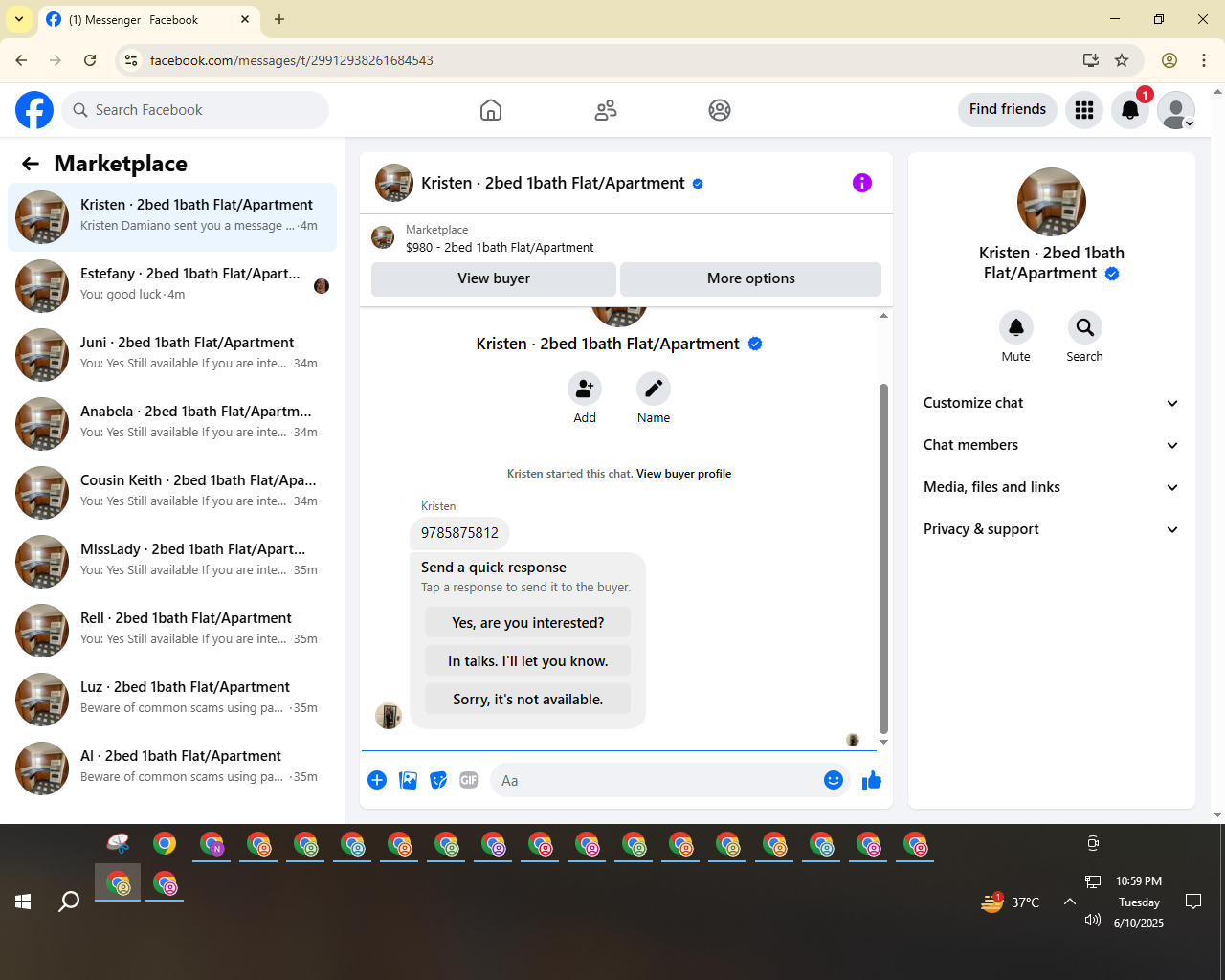Choose a GIF from composer

tap(469, 780)
